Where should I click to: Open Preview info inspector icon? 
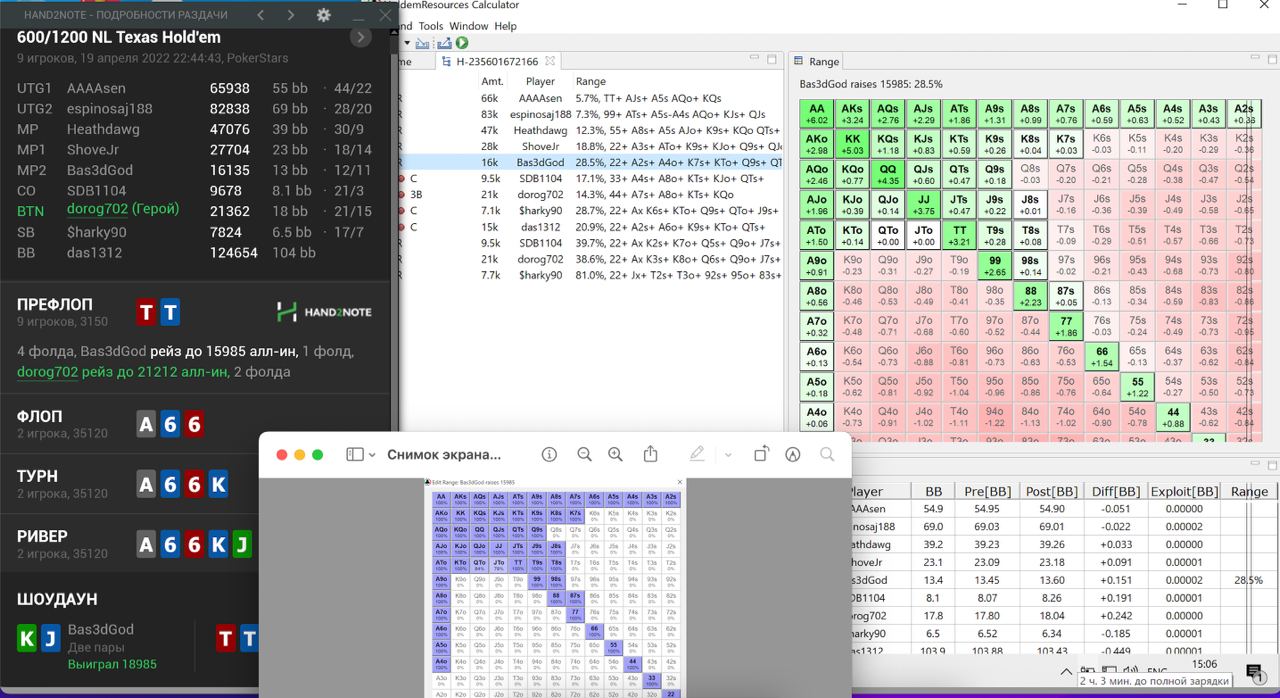tap(549, 454)
